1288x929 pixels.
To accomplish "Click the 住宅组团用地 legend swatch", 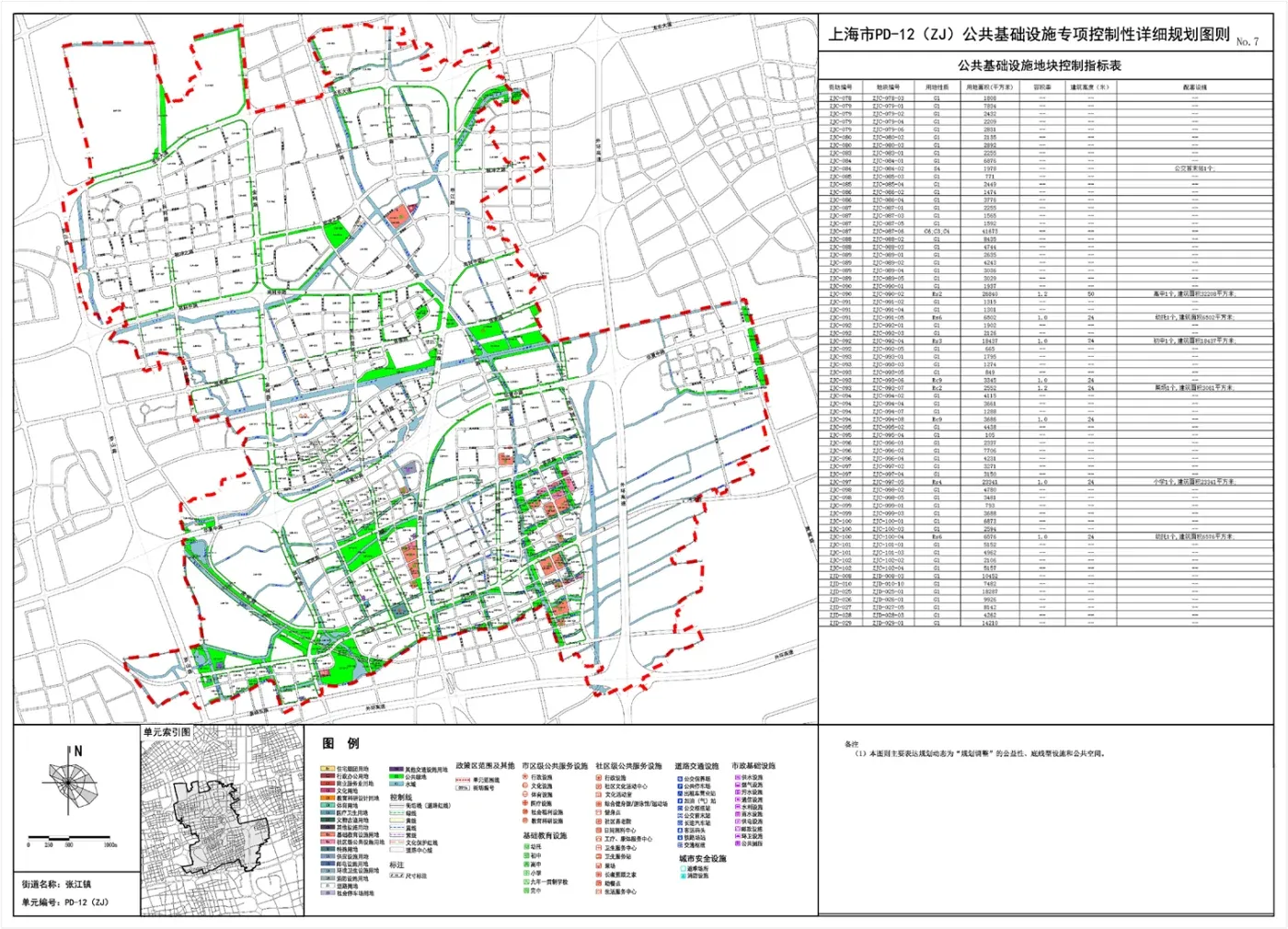I will tap(327, 769).
